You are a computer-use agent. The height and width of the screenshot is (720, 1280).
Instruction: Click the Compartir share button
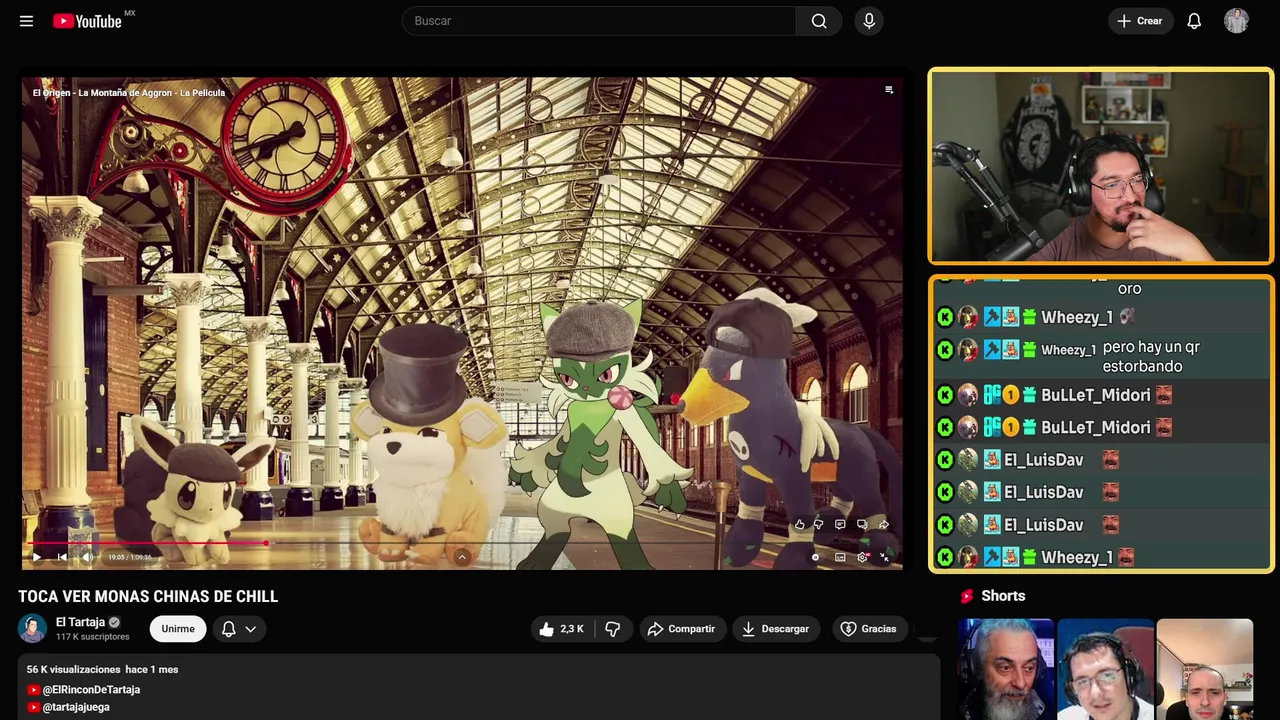(x=681, y=629)
